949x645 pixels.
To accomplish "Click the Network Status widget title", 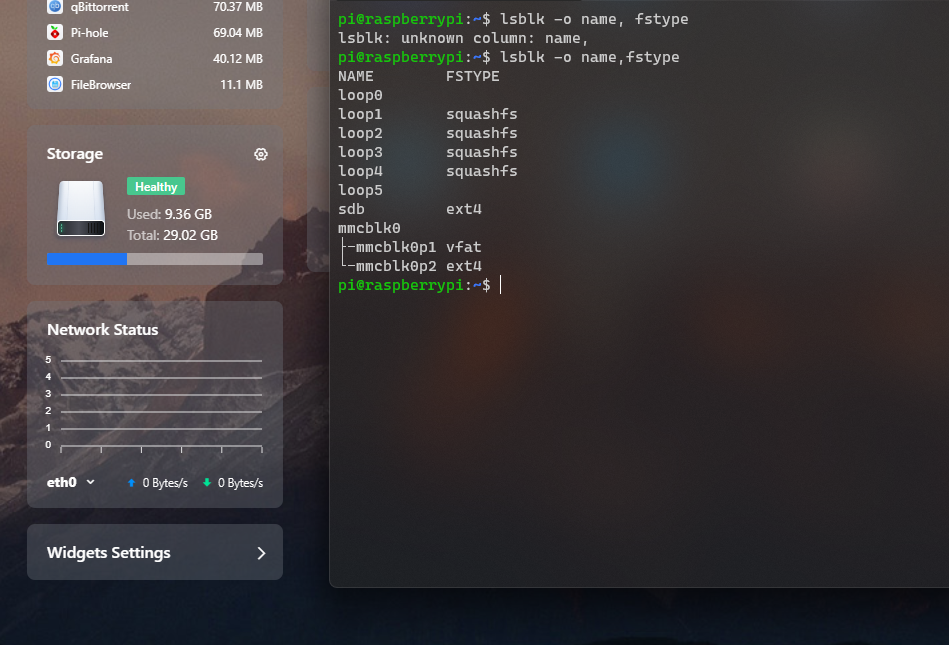I will (102, 329).
